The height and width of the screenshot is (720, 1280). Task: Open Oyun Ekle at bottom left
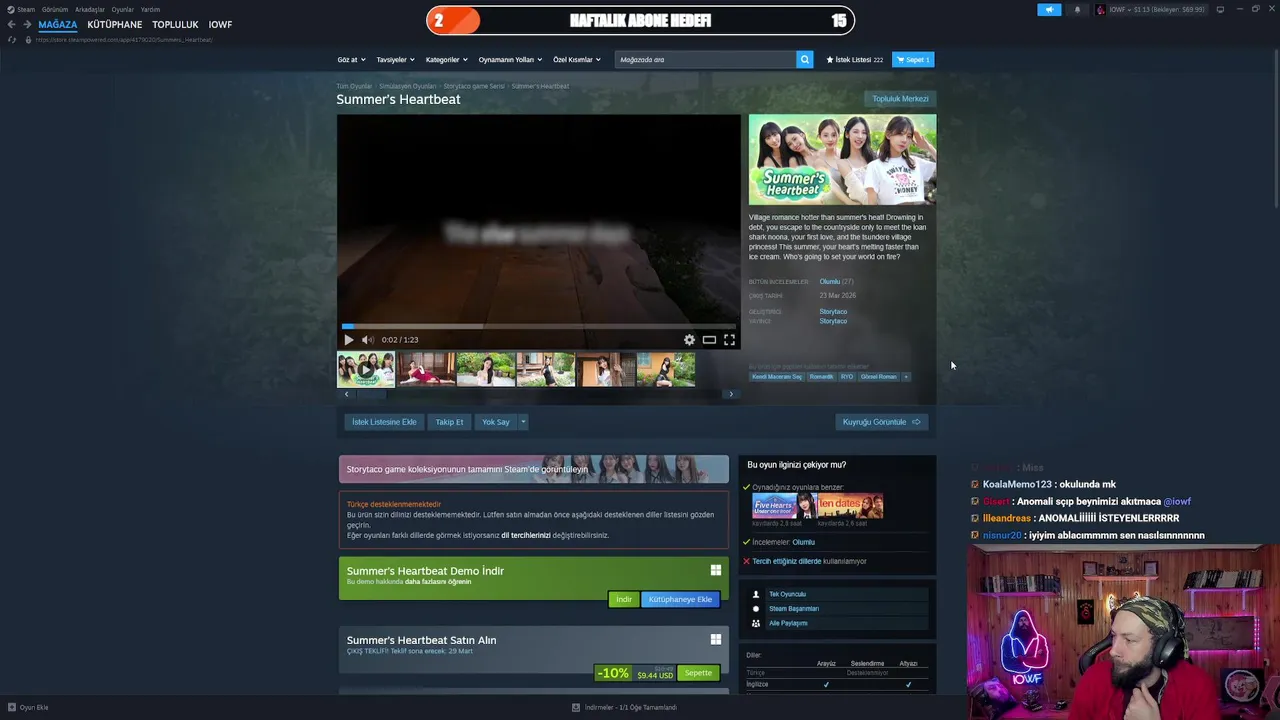tap(28, 707)
